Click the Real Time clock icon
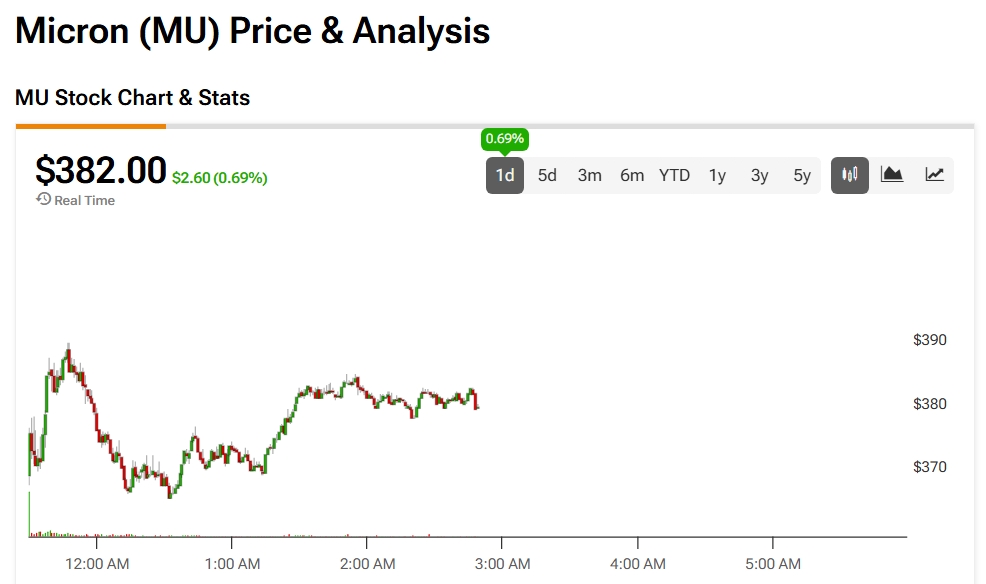The image size is (986, 584). tap(43, 200)
